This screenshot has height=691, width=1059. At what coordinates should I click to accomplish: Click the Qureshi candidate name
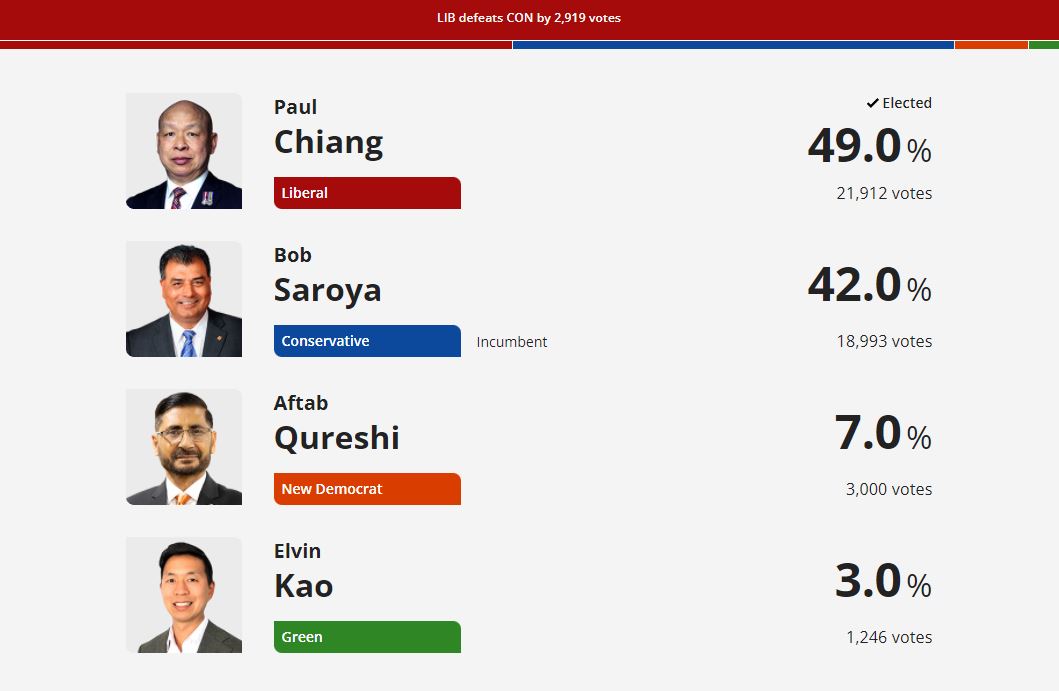[x=336, y=438]
